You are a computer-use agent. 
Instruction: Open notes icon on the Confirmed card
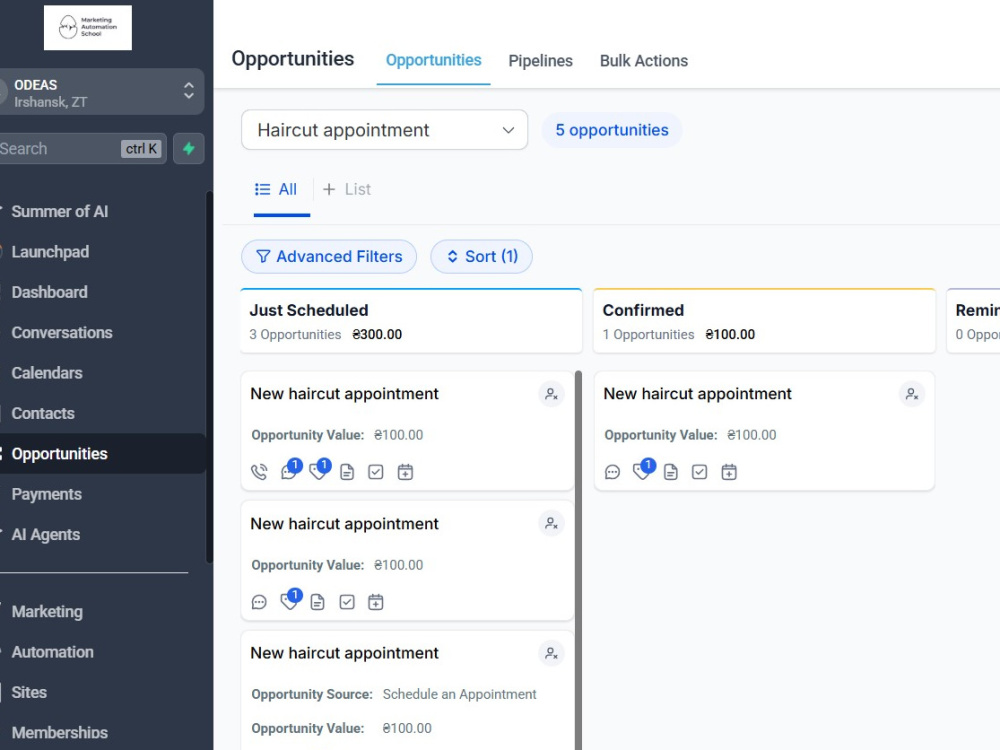[x=670, y=472]
